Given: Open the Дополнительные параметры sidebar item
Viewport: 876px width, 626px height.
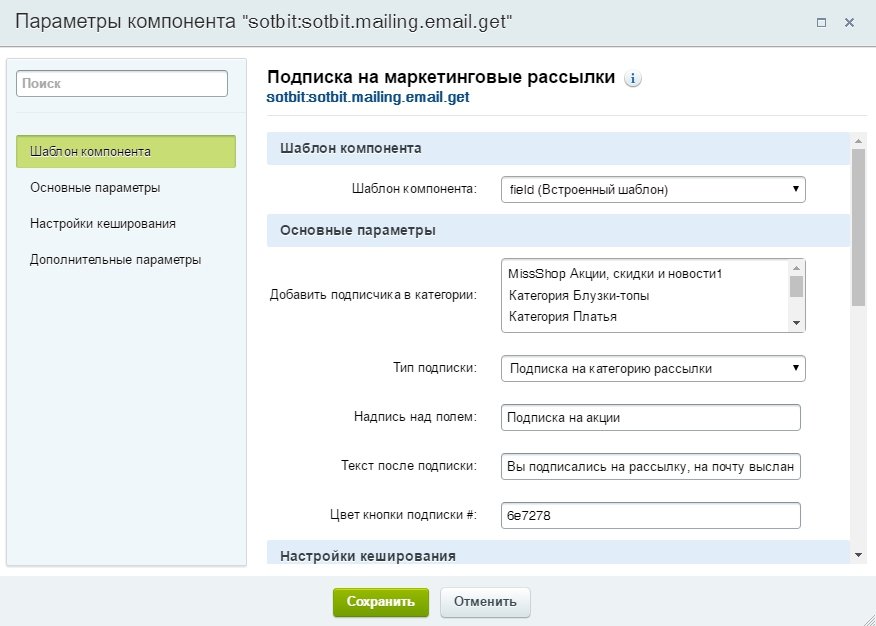Looking at the screenshot, I should pyautogui.click(x=115, y=260).
